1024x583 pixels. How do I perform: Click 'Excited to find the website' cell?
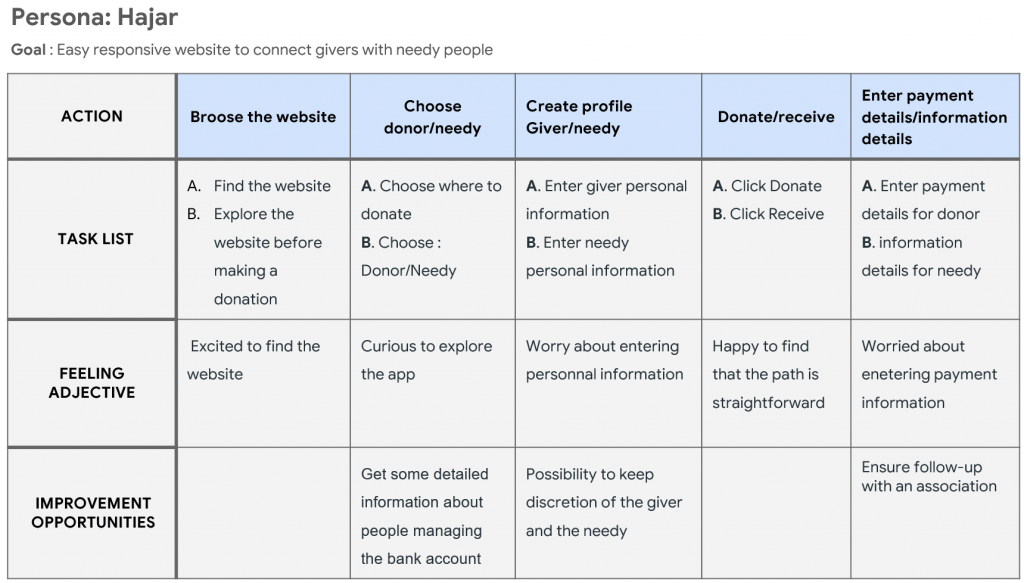pyautogui.click(x=253, y=360)
